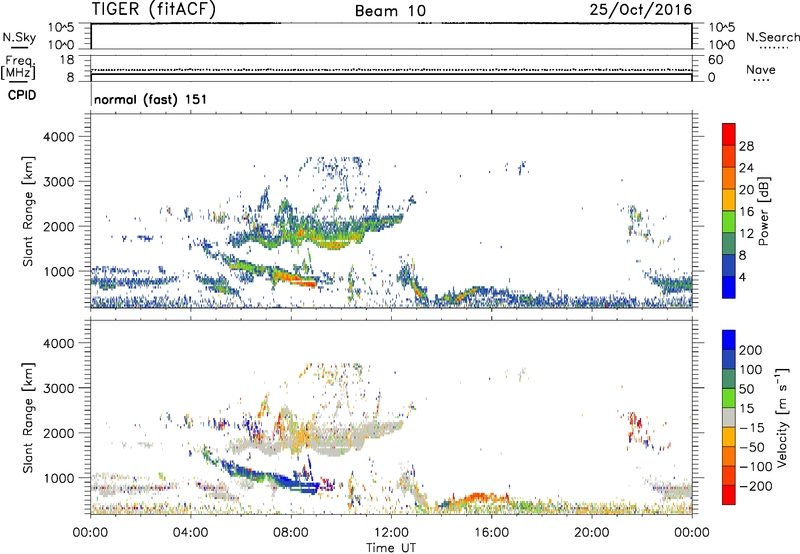Viewport: 800px width, 554px height.
Task: Click the "08:00" time tick label
Action: pos(291,533)
